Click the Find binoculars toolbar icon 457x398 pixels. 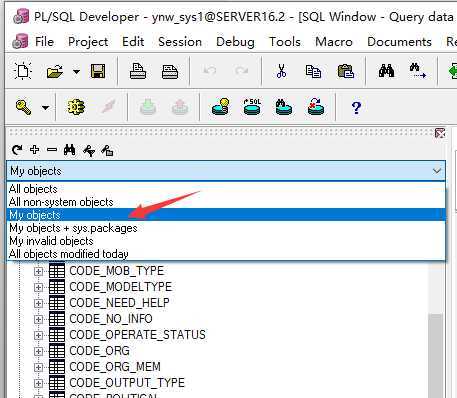[386, 71]
